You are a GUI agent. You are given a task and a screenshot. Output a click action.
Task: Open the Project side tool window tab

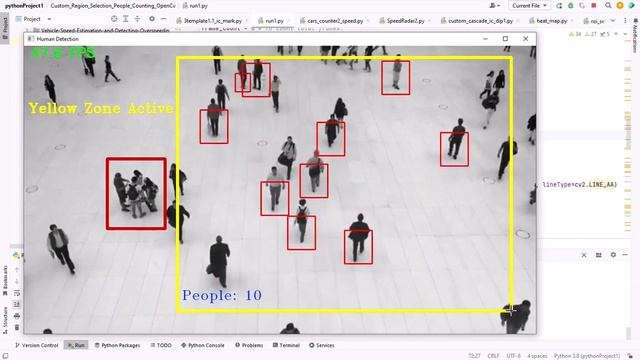(5, 28)
